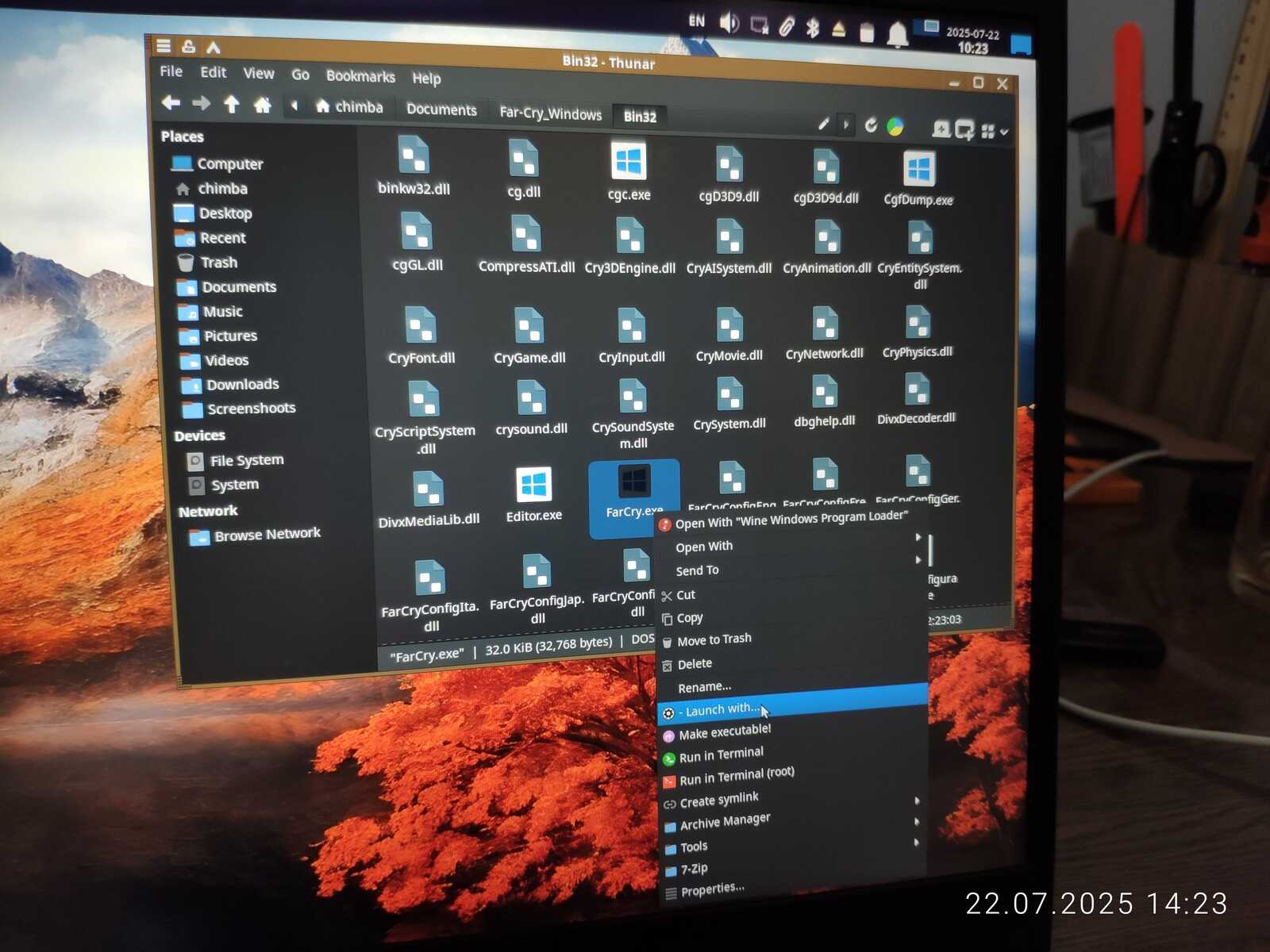Expand the Create symlink submenu

pyautogui.click(x=793, y=801)
